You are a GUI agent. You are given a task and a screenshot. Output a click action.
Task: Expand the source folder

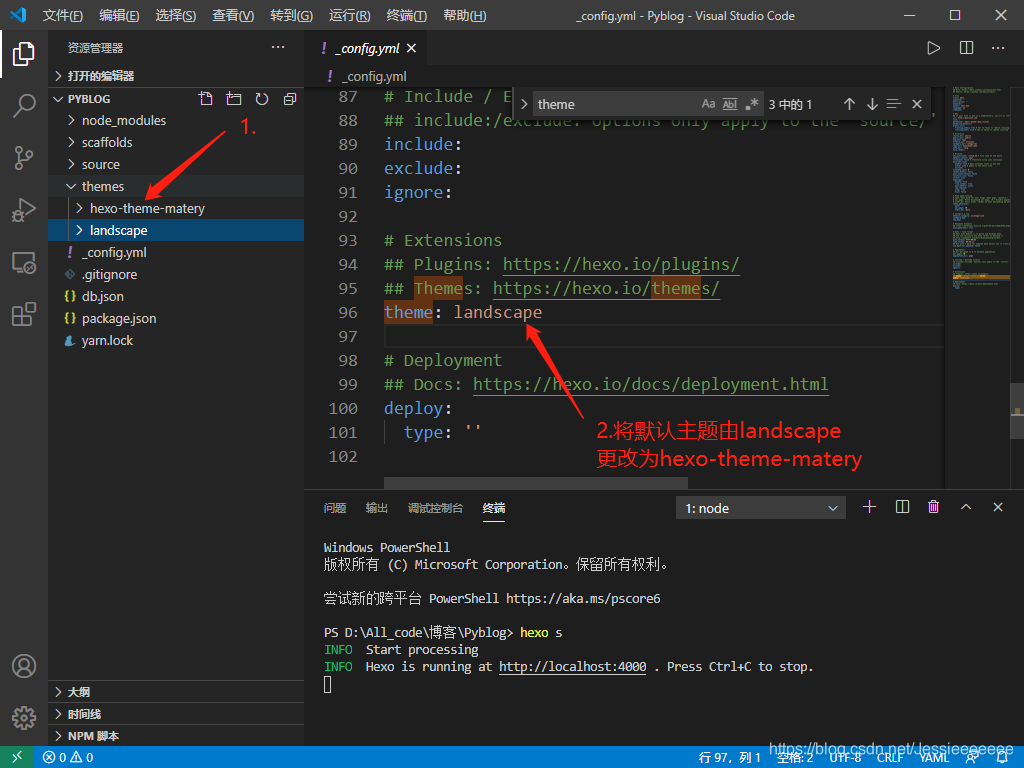[176, 165]
